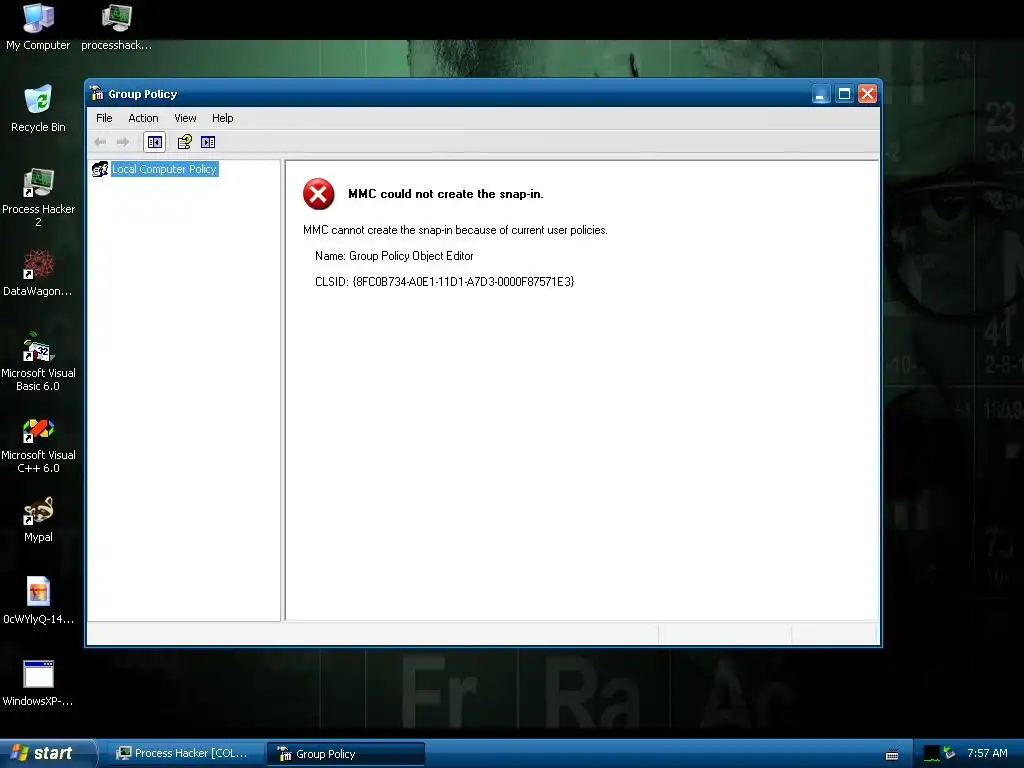Select the WindowsXP desktop file icon
1024x768 pixels.
[x=38, y=683]
